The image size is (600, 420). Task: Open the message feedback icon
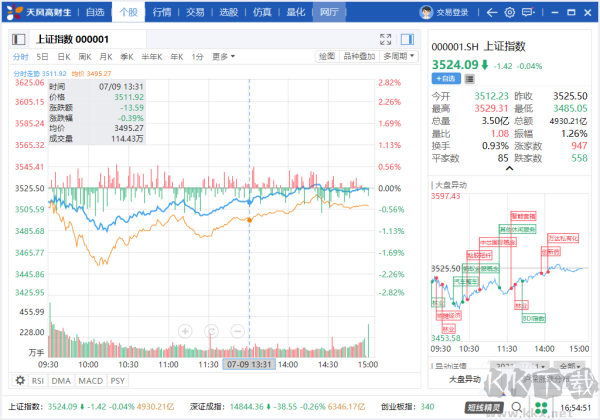click(x=528, y=13)
